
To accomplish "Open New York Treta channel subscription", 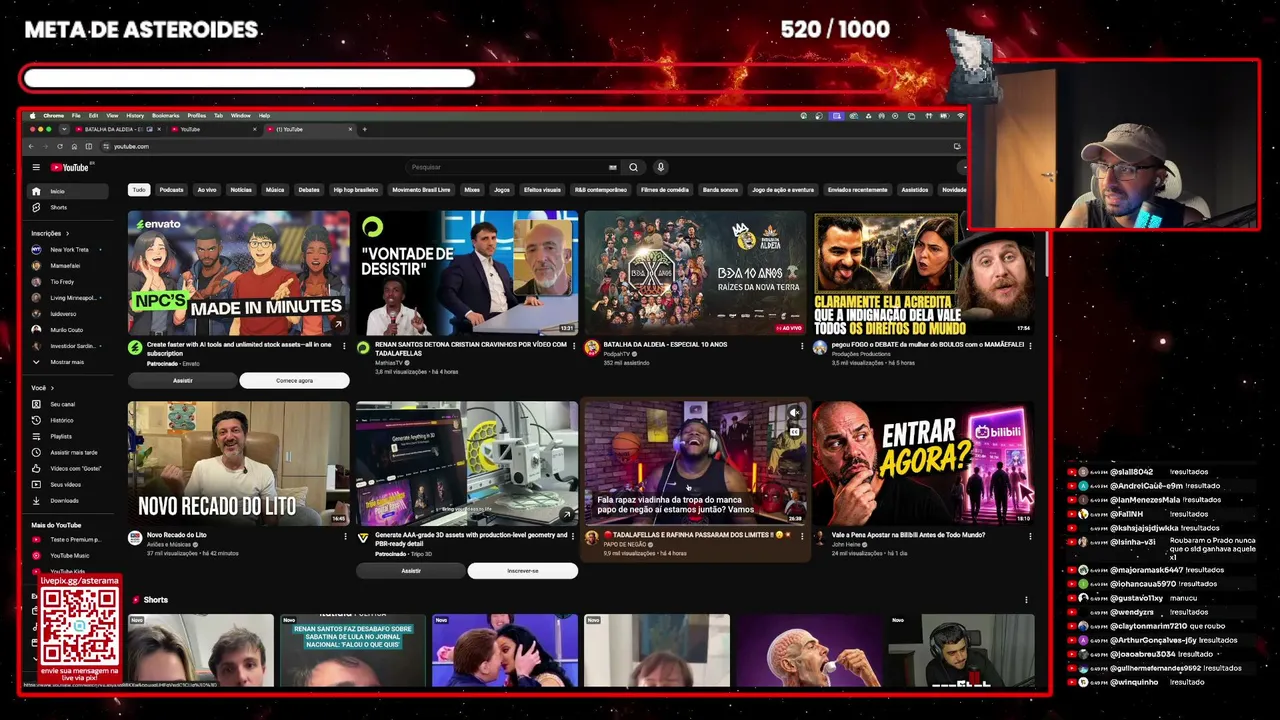I will (x=69, y=249).
